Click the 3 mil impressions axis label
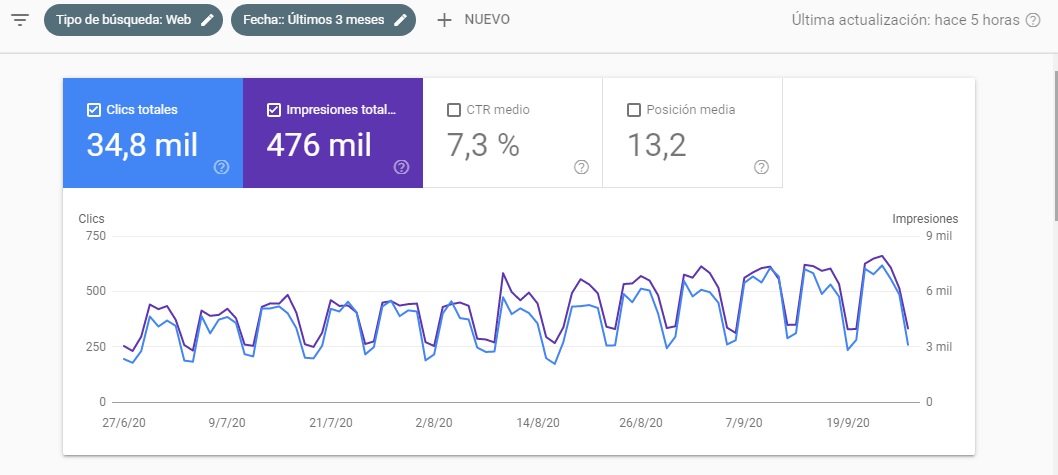 [939, 347]
